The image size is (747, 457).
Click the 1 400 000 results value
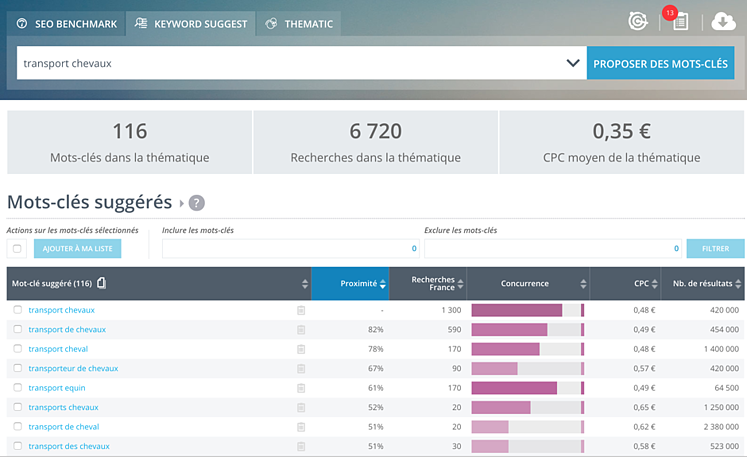[x=721, y=349]
